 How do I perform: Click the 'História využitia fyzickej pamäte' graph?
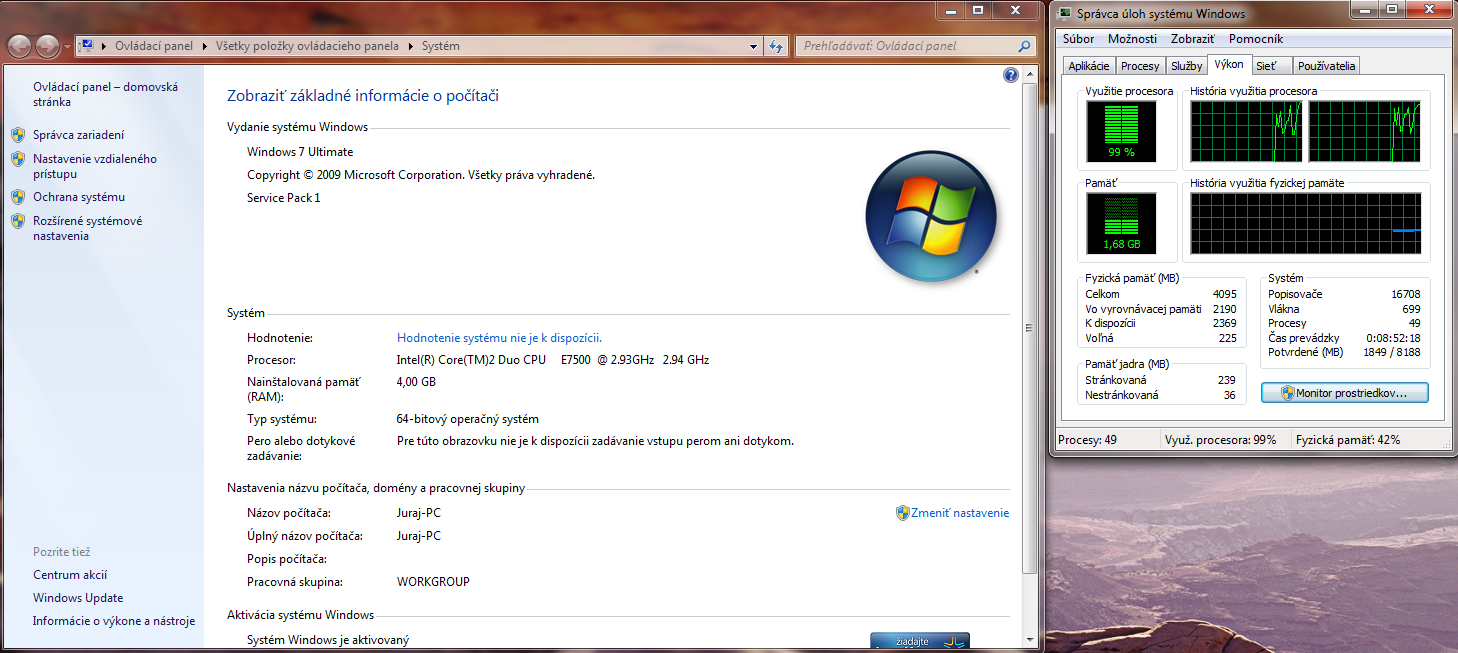tap(1306, 224)
